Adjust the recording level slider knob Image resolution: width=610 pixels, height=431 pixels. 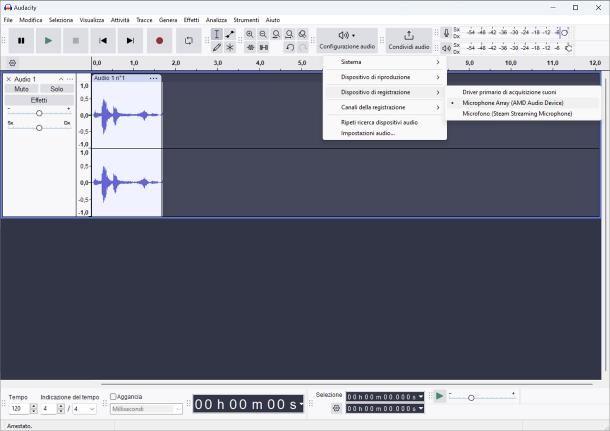[x=564, y=33]
